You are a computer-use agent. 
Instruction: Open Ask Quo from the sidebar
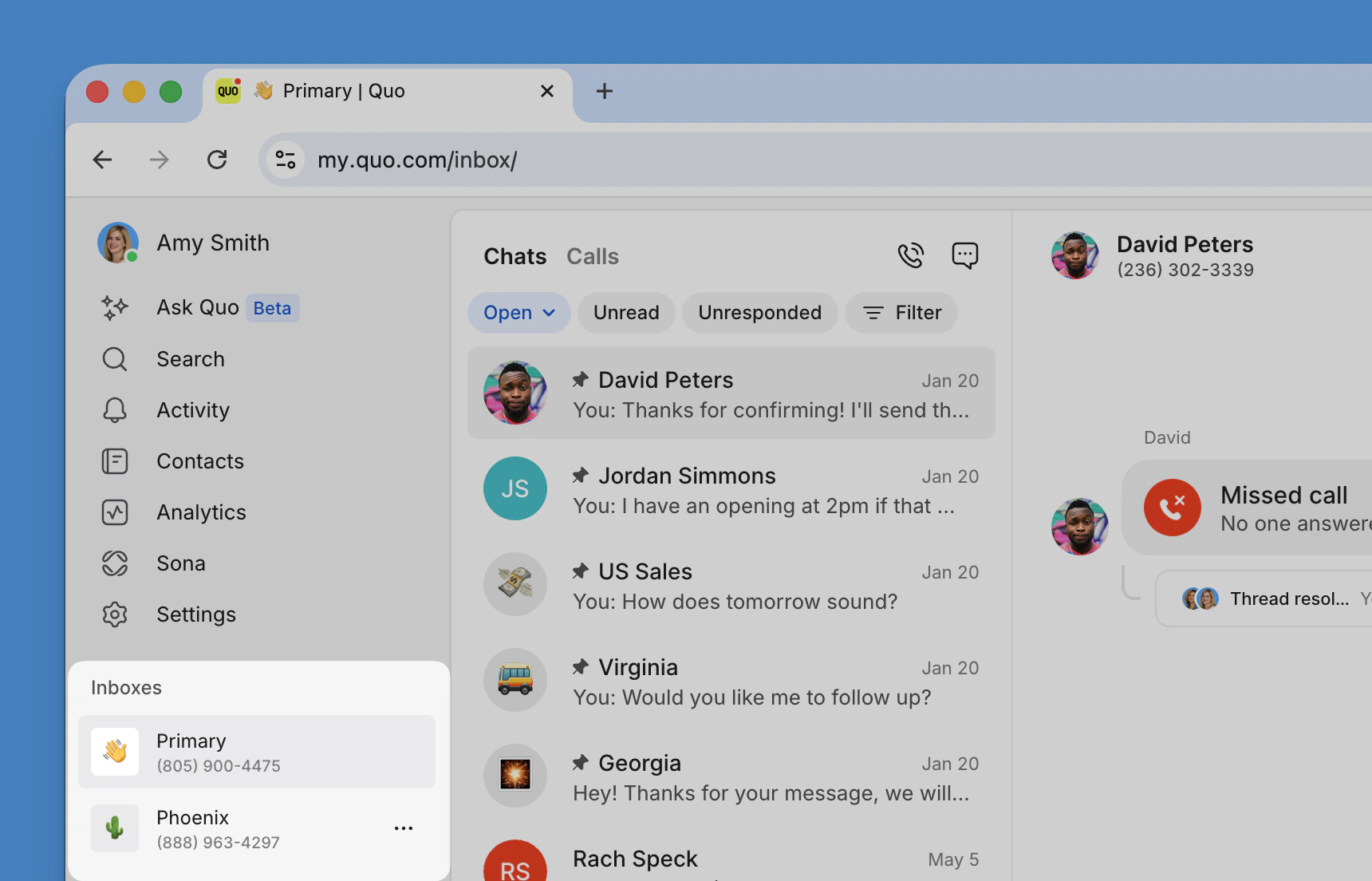[198, 308]
